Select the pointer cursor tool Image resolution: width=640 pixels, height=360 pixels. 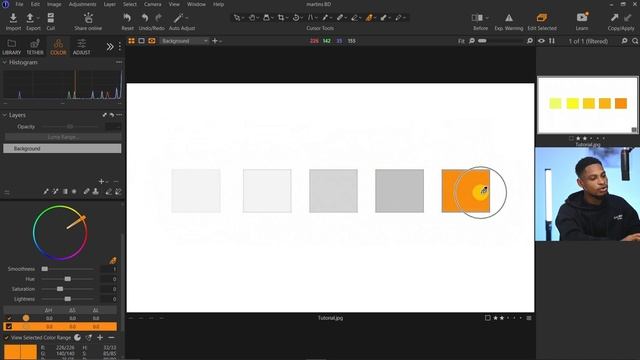(237, 18)
